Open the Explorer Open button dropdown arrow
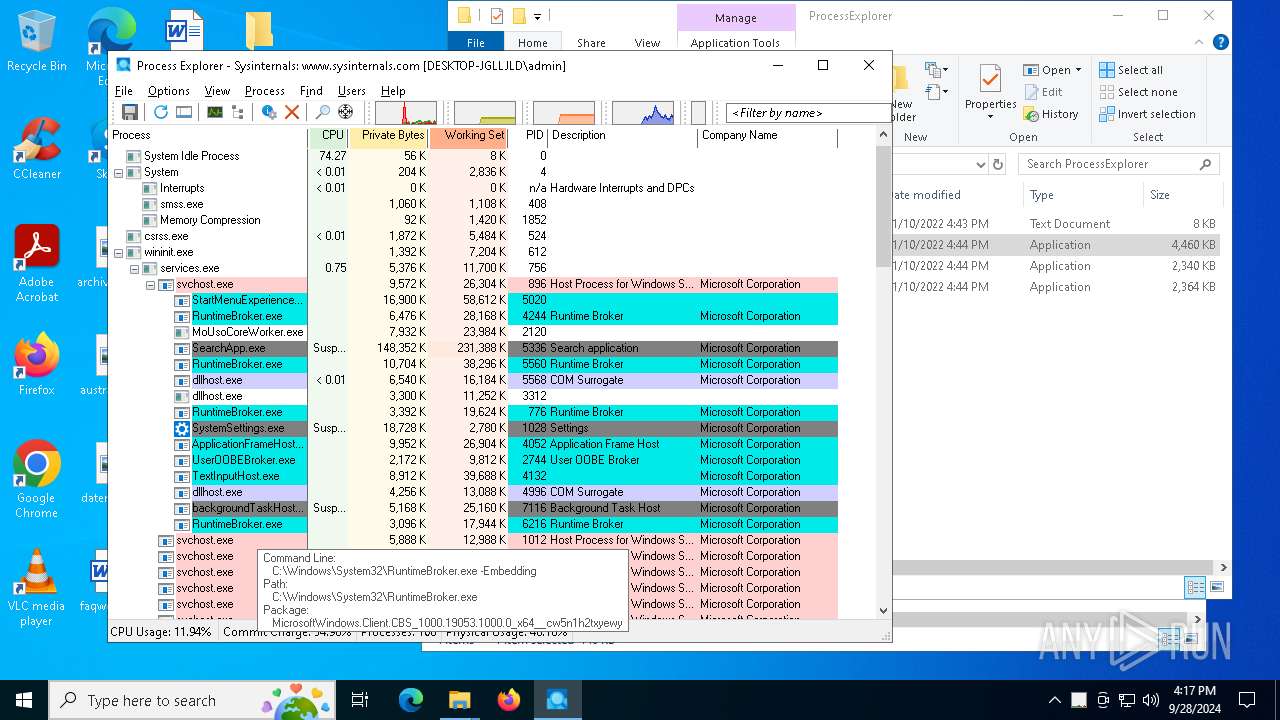 [x=1078, y=70]
